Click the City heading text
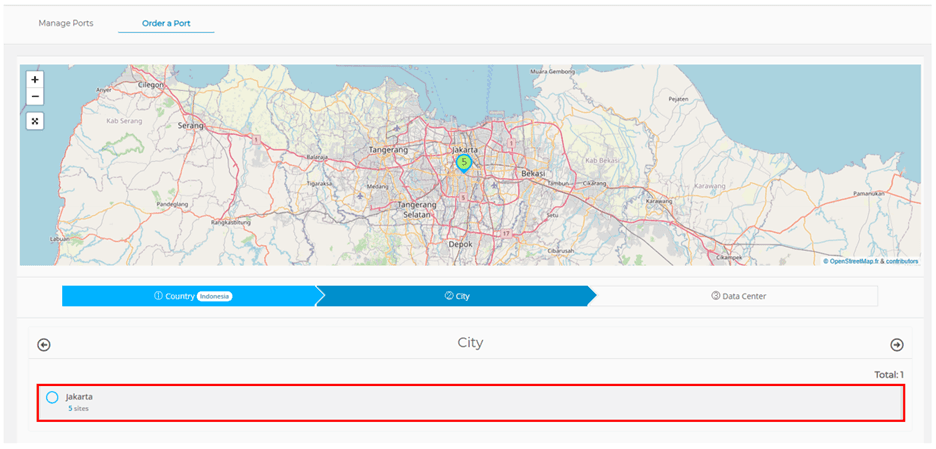Viewport: 936px width, 449px height. pos(470,343)
